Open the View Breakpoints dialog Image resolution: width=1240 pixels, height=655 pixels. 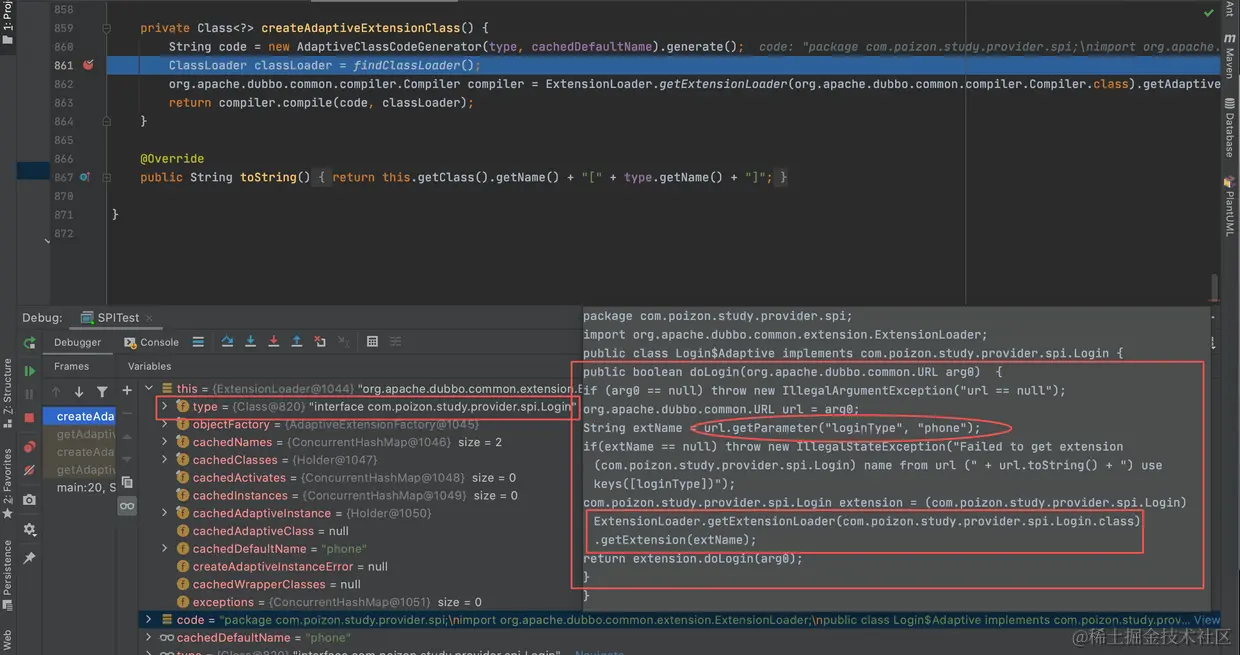pyautogui.click(x=30, y=447)
